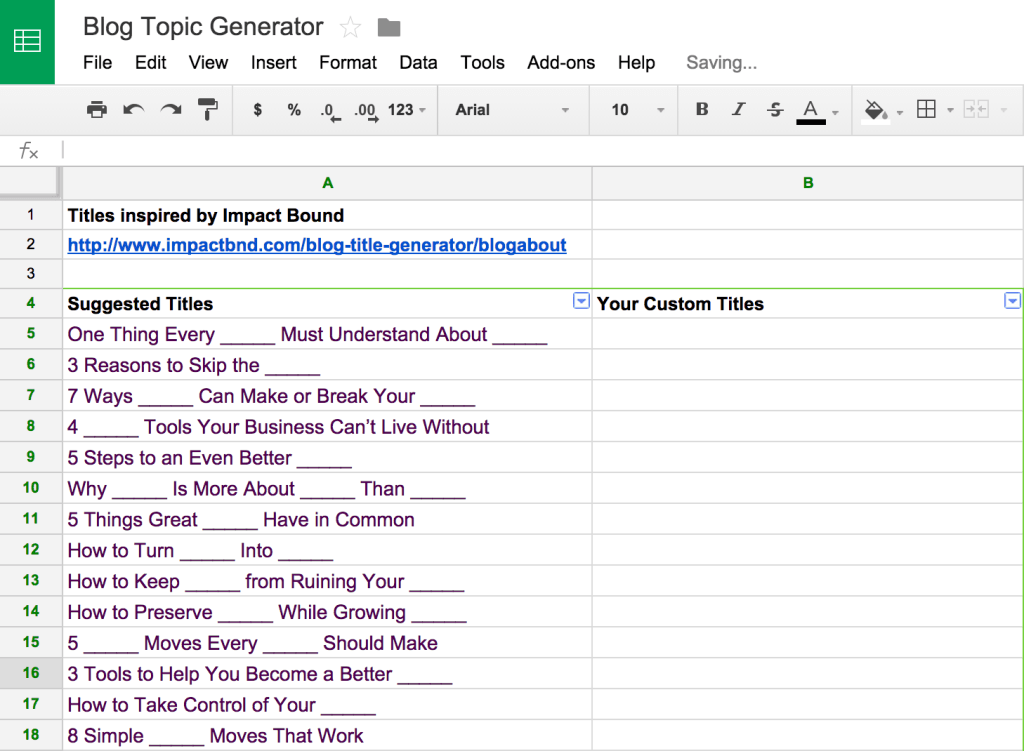The image size is (1024, 751).
Task: Open the 123 number format dropdown
Action: click(x=406, y=110)
